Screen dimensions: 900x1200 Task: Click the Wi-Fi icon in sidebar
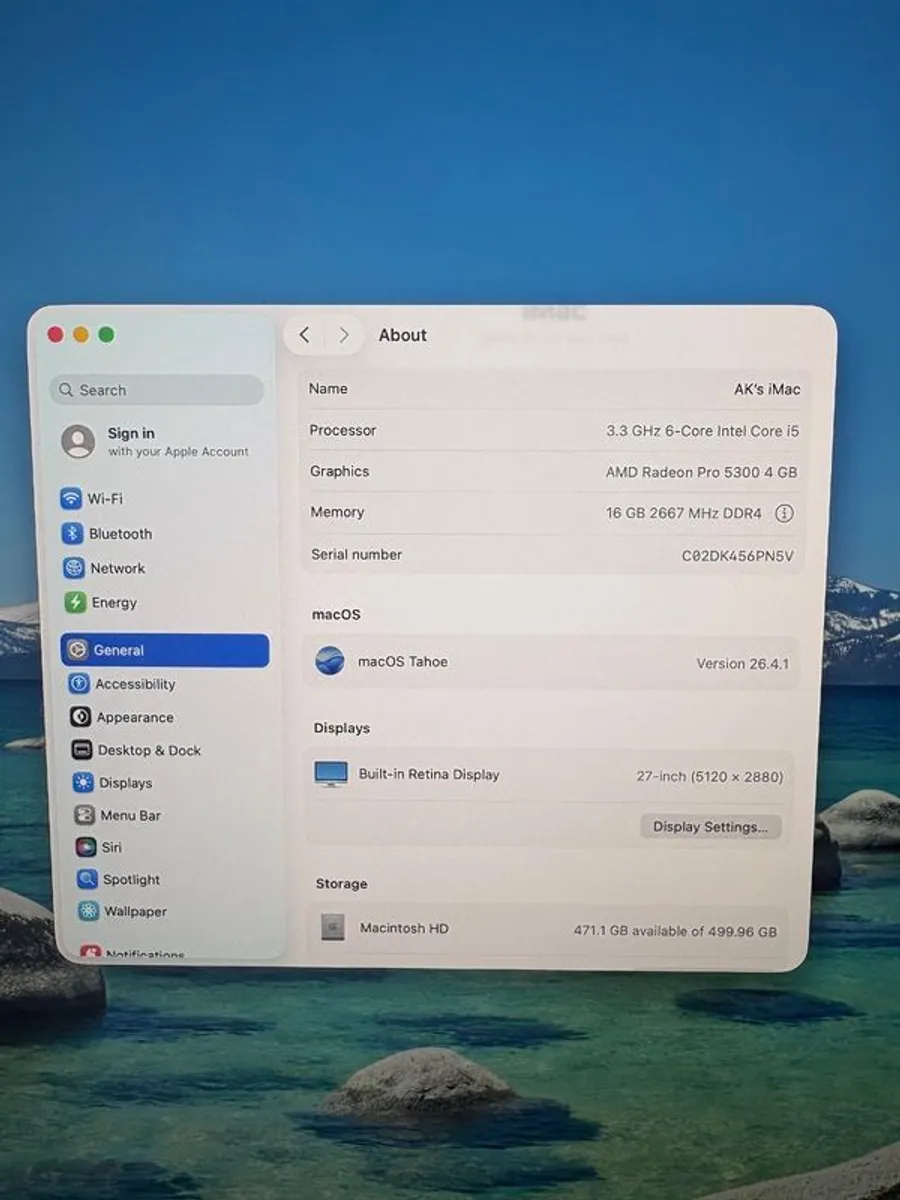pyautogui.click(x=71, y=498)
